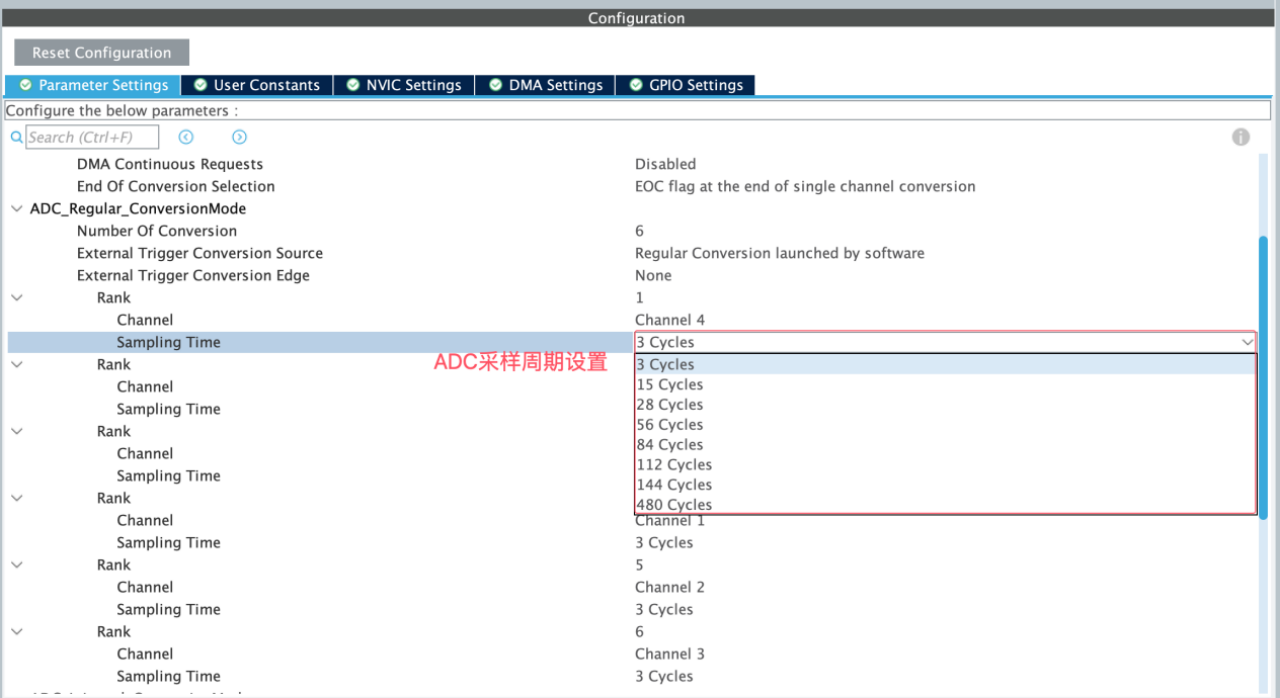Screen dimensions: 1280x698
Task: Open the DMA Settings tab
Action: tap(546, 85)
